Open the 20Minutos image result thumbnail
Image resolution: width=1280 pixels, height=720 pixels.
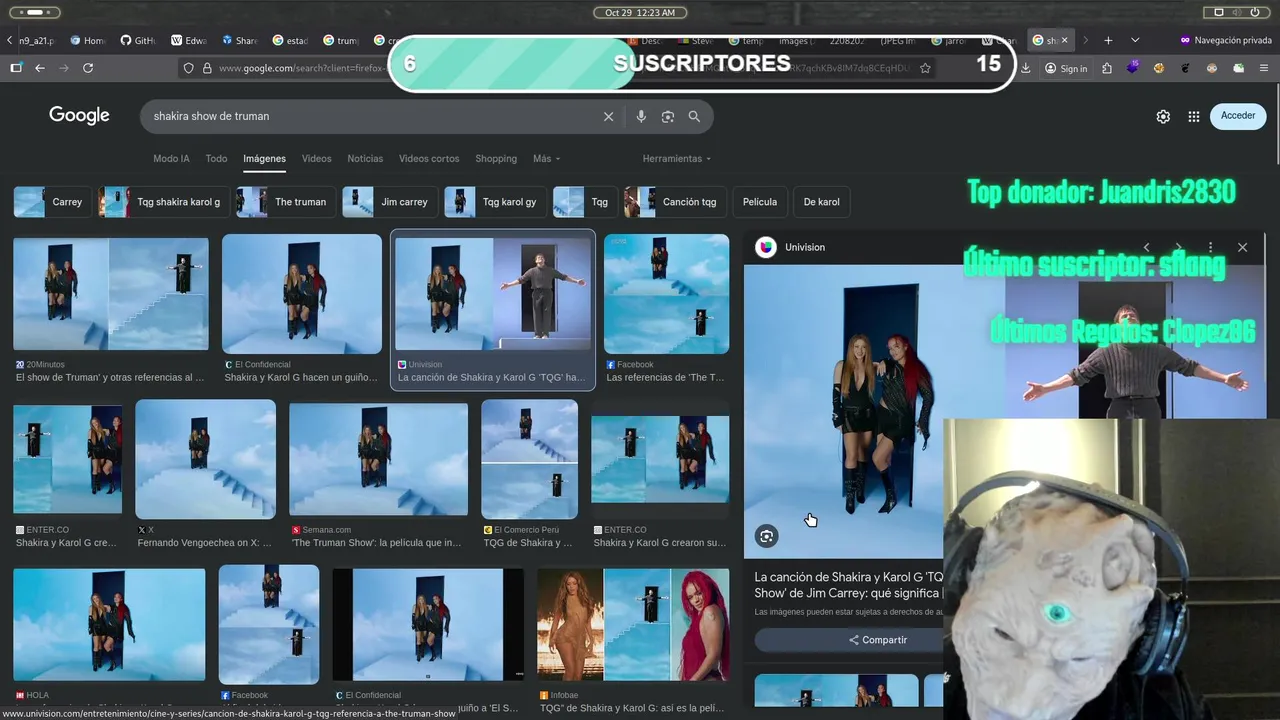pos(111,292)
